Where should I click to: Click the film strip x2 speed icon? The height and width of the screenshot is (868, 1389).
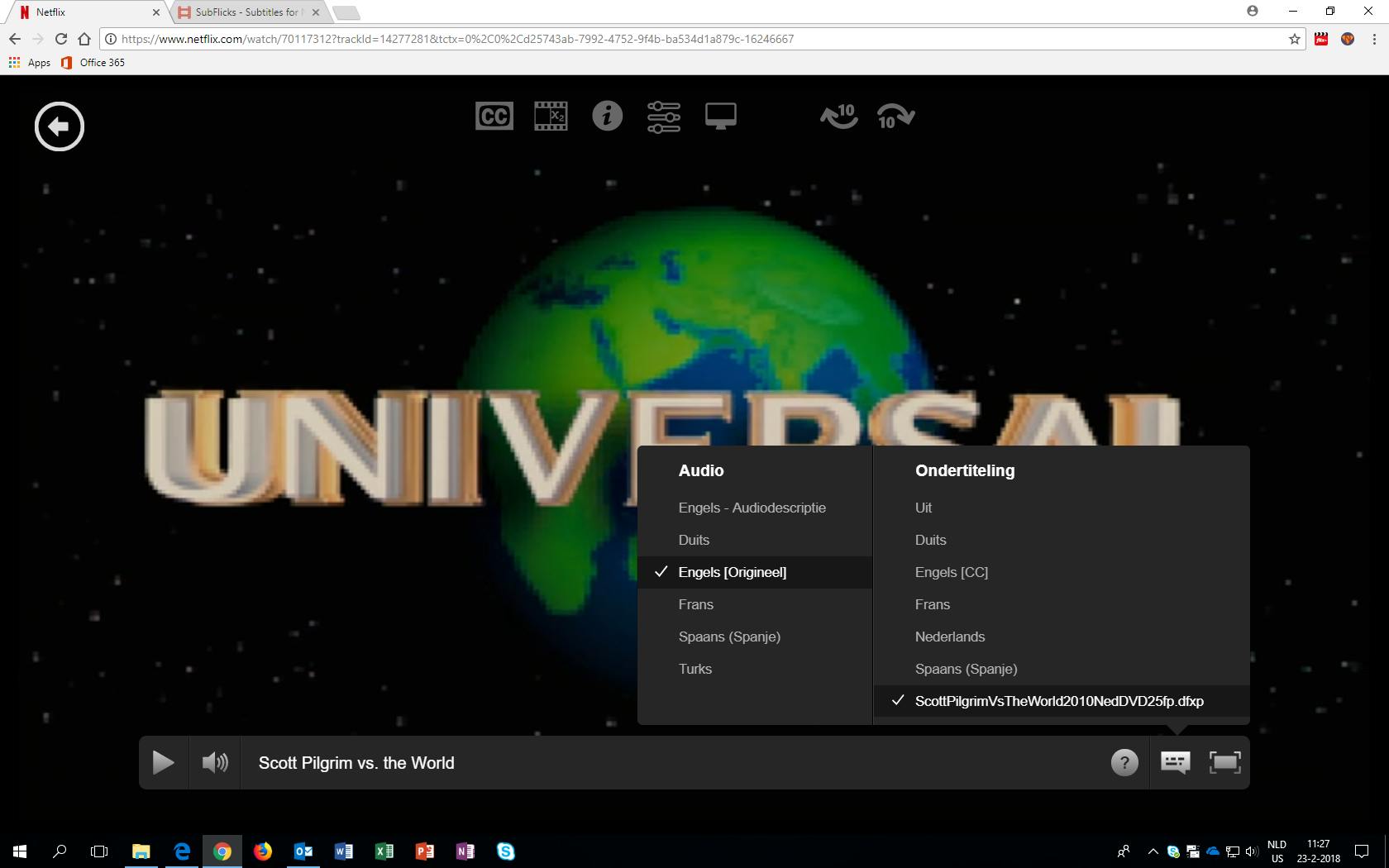[551, 117]
